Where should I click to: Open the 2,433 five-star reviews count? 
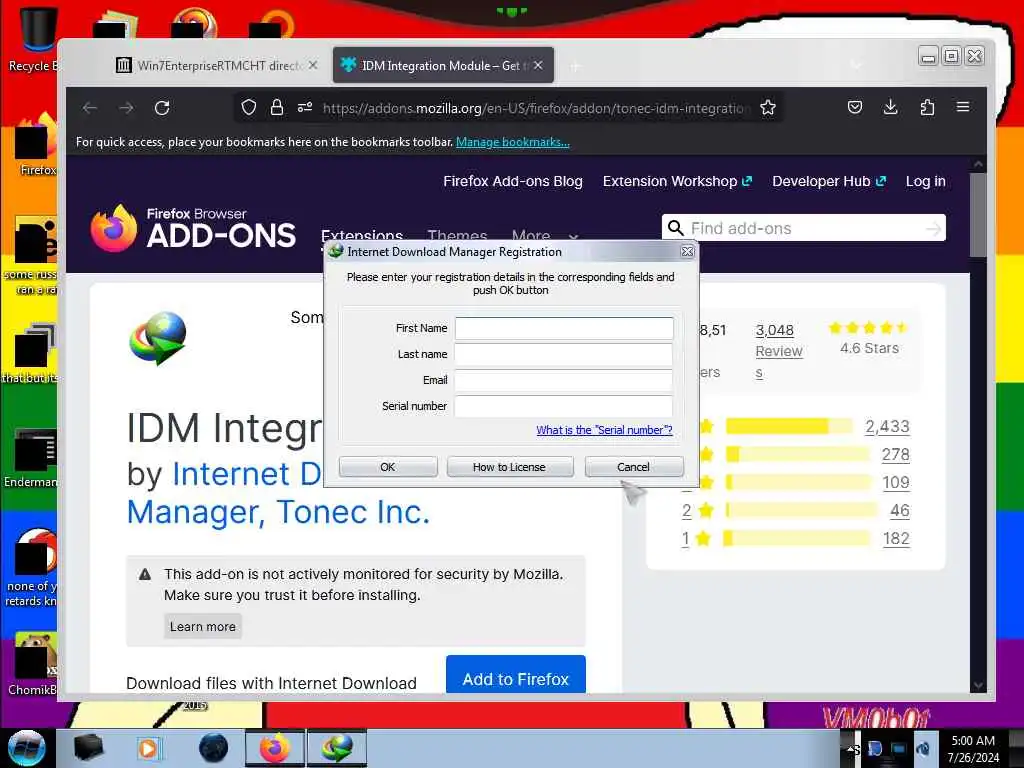click(x=887, y=426)
